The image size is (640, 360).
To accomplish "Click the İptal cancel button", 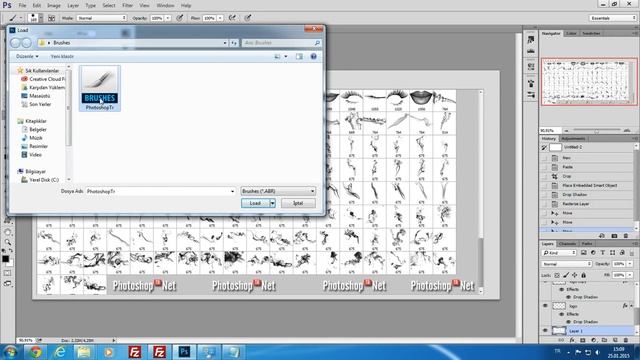I will point(298,203).
